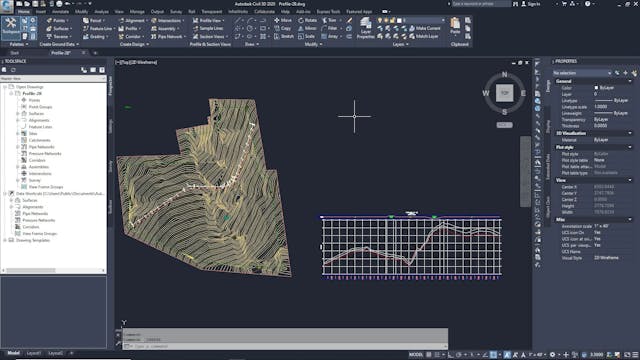Click the ByLayer color swatch in Properties
The image size is (640, 360).
[x=596, y=88]
